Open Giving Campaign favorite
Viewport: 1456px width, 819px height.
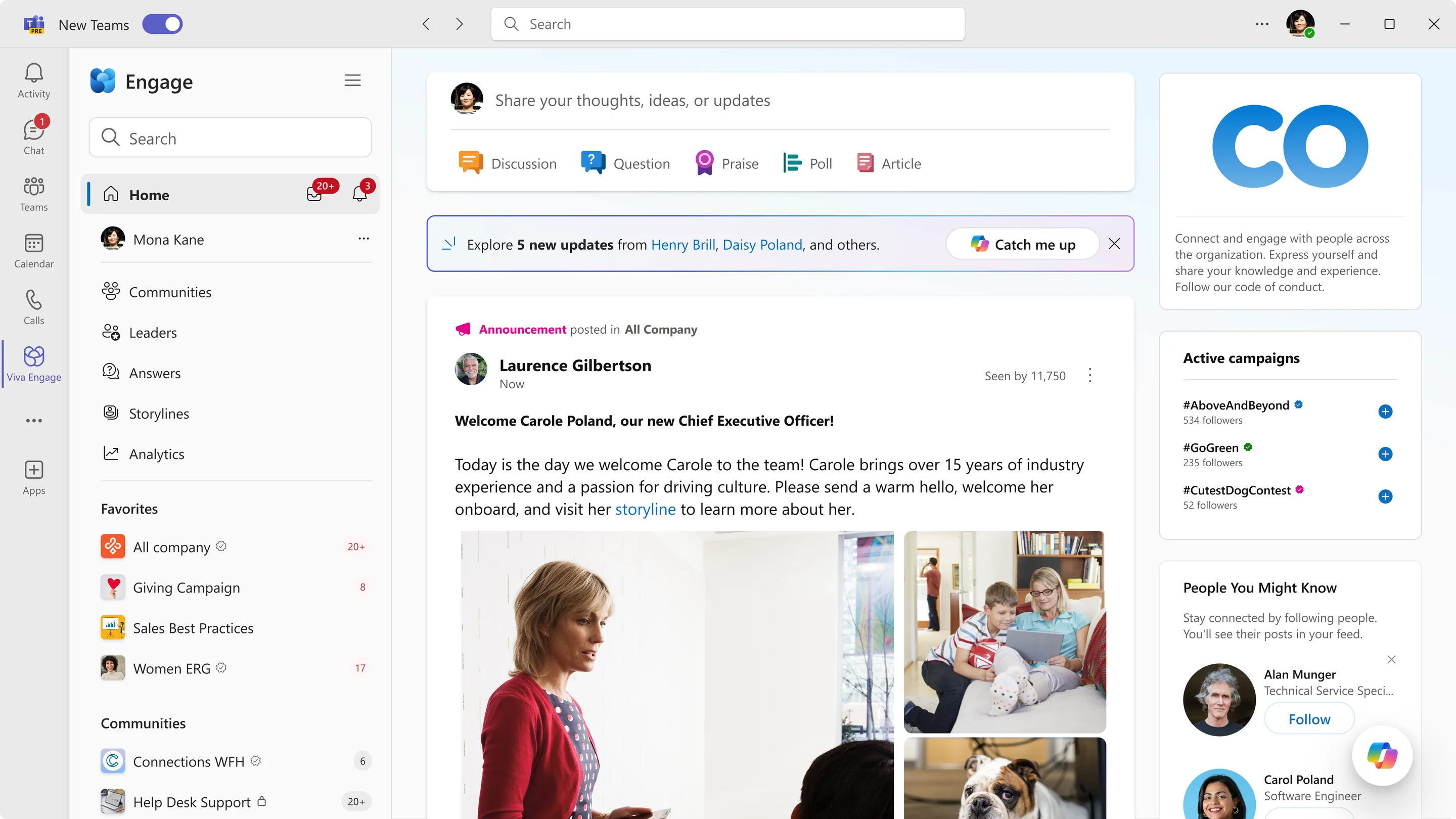pyautogui.click(x=236, y=587)
